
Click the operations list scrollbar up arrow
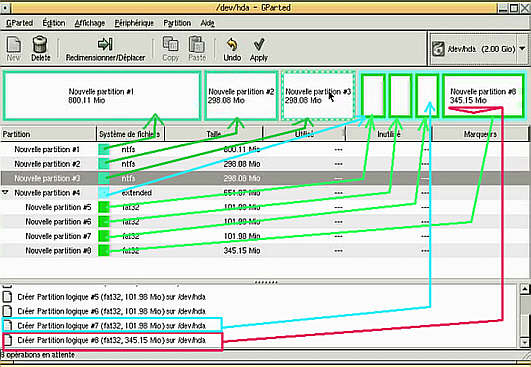coord(525,289)
